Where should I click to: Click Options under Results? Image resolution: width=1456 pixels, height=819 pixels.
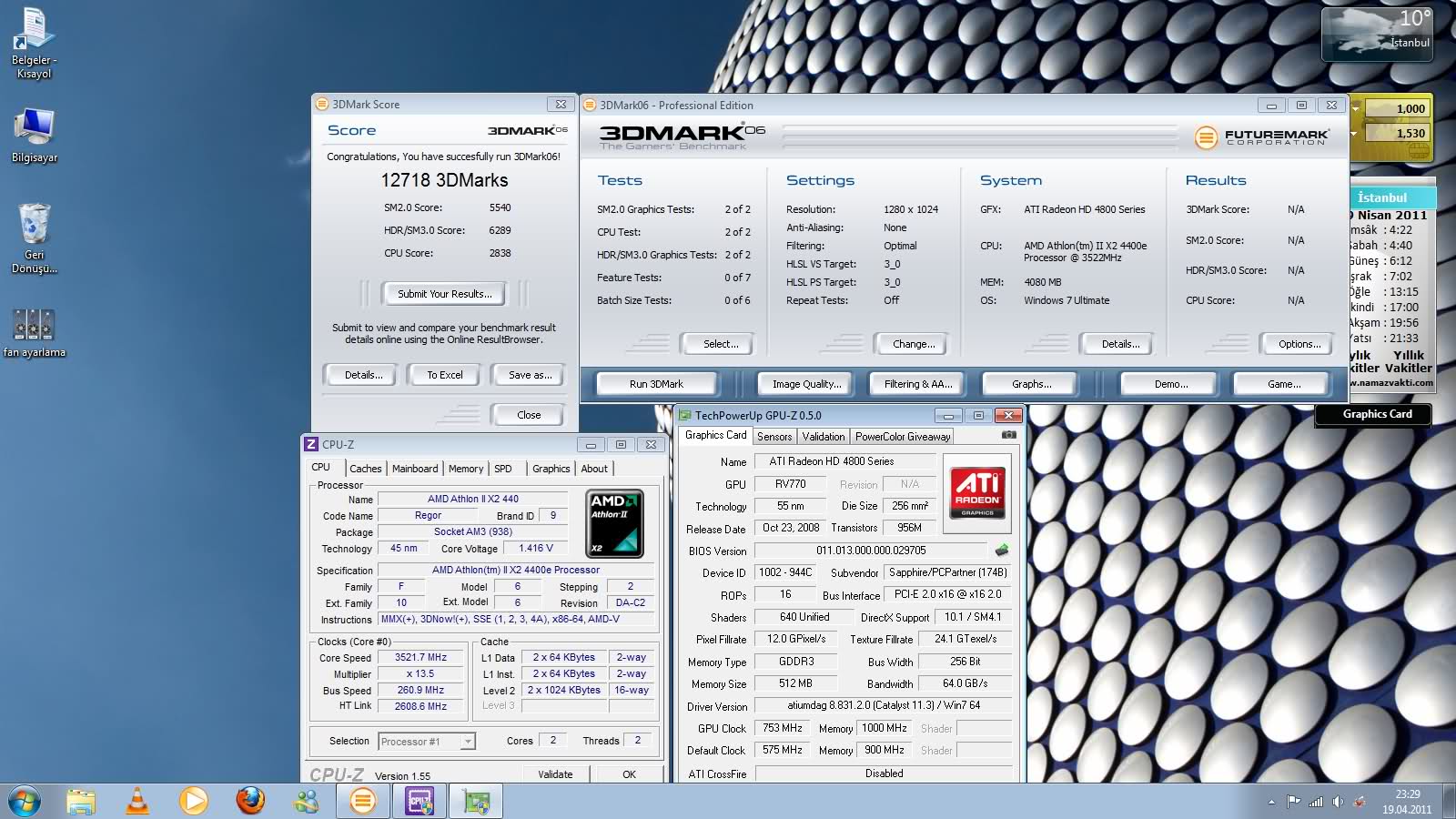click(x=1299, y=344)
